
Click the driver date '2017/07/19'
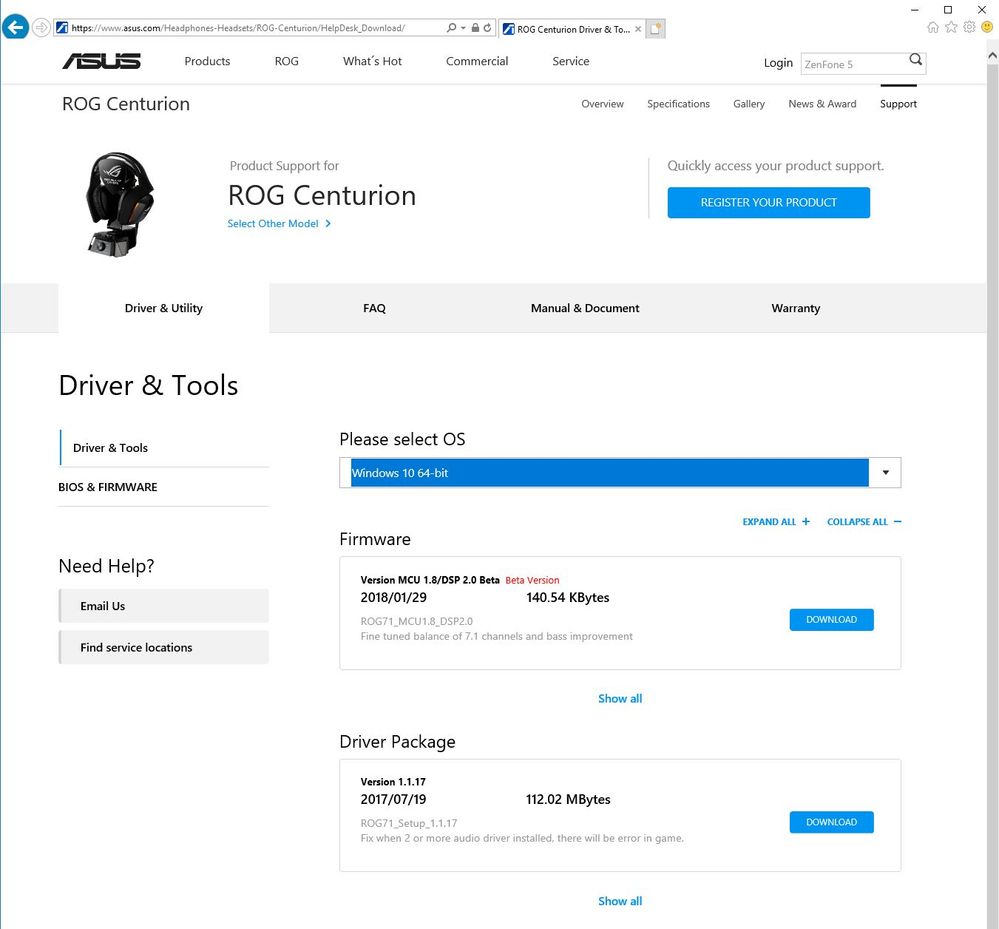(394, 800)
